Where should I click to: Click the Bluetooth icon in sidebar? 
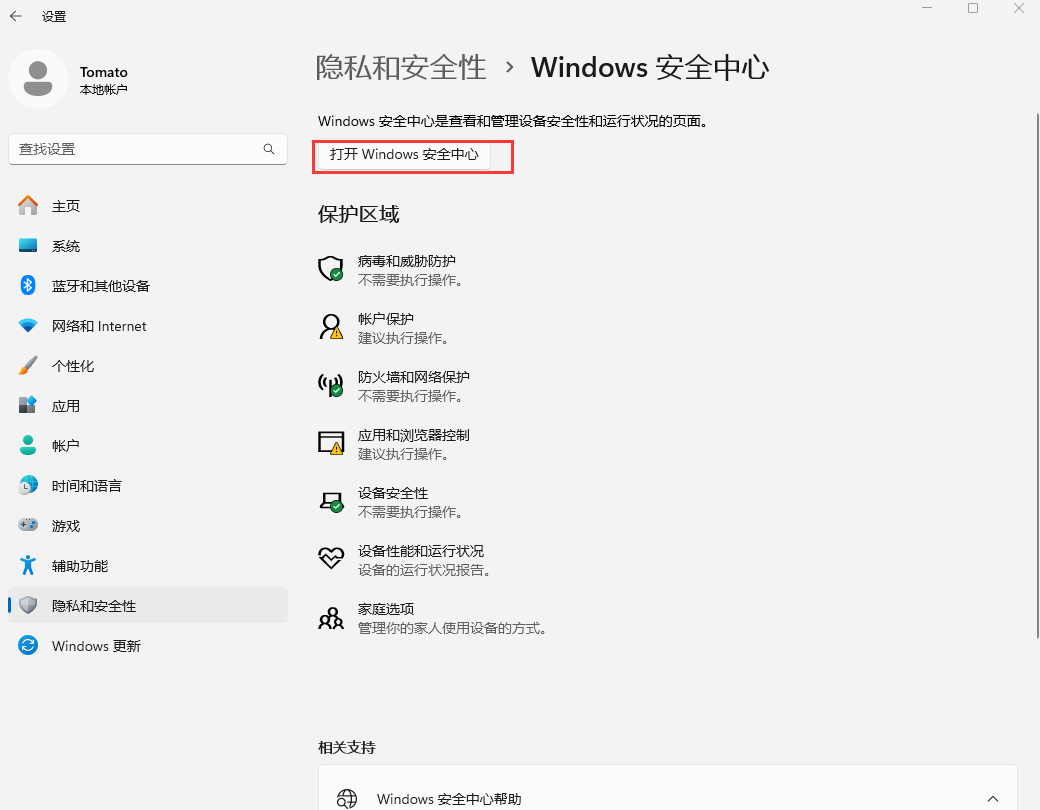click(x=28, y=286)
